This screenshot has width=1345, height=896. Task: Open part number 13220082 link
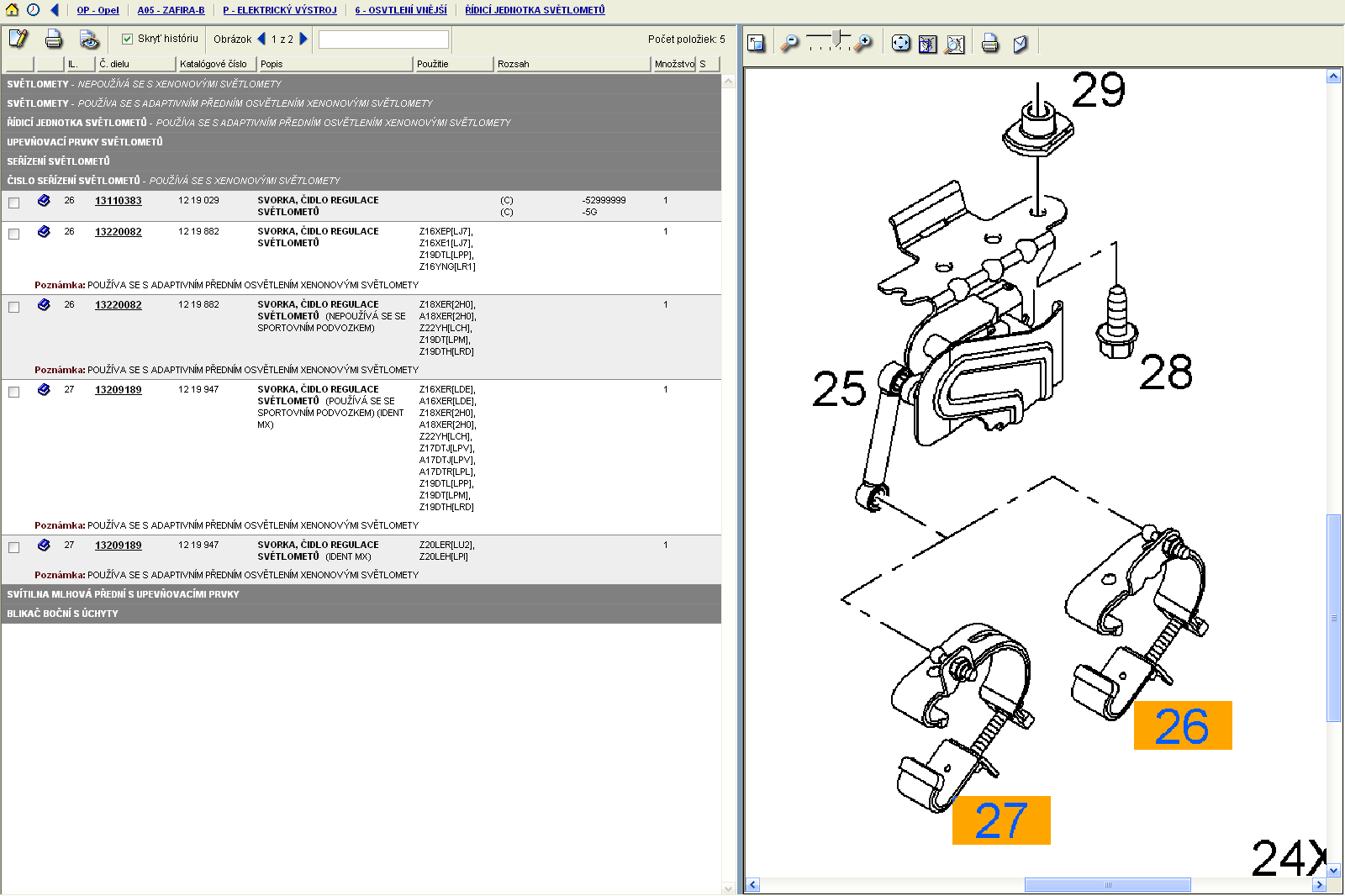(118, 232)
